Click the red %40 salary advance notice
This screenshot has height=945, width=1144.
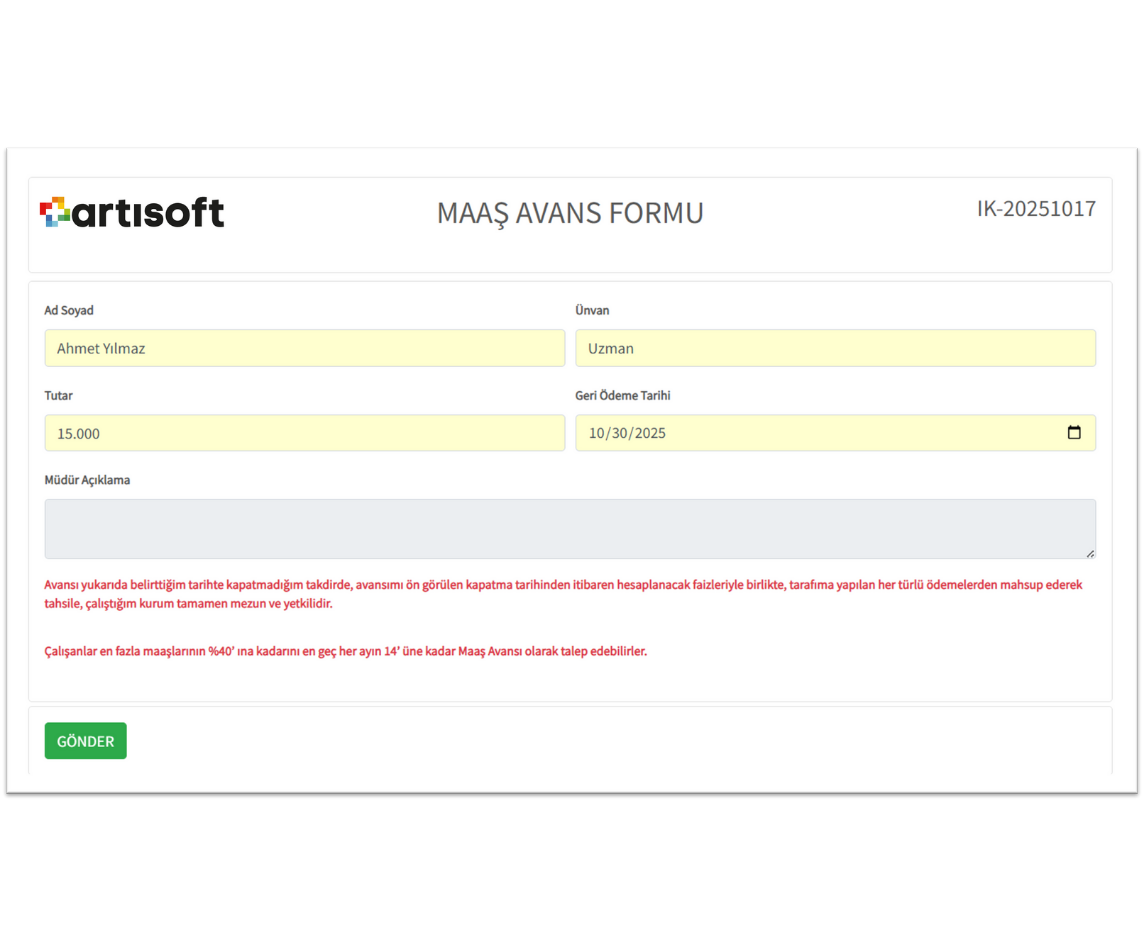tap(345, 651)
